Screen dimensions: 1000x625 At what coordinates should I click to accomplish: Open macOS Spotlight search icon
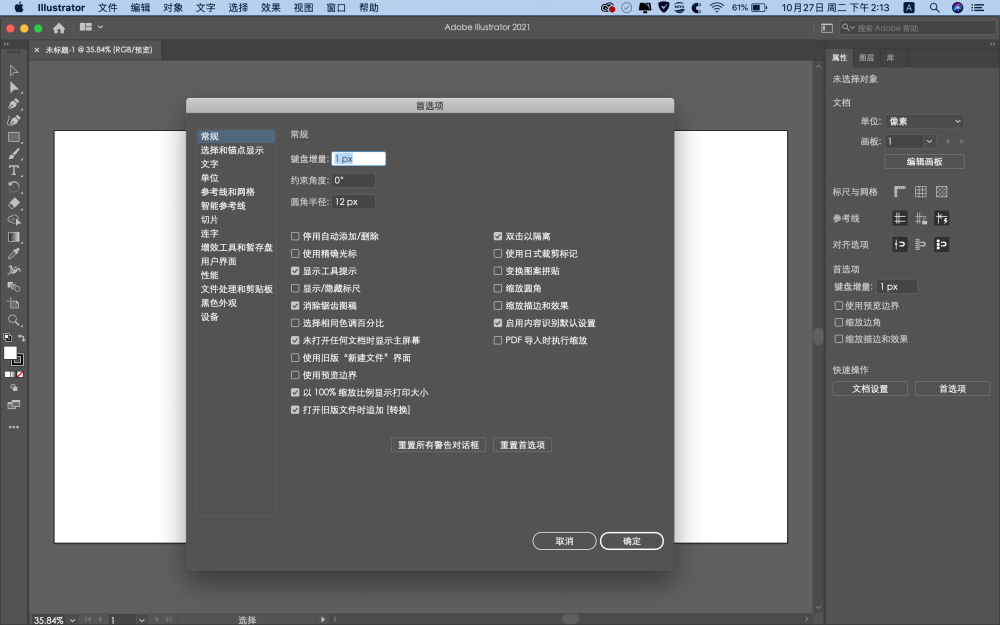coord(934,8)
